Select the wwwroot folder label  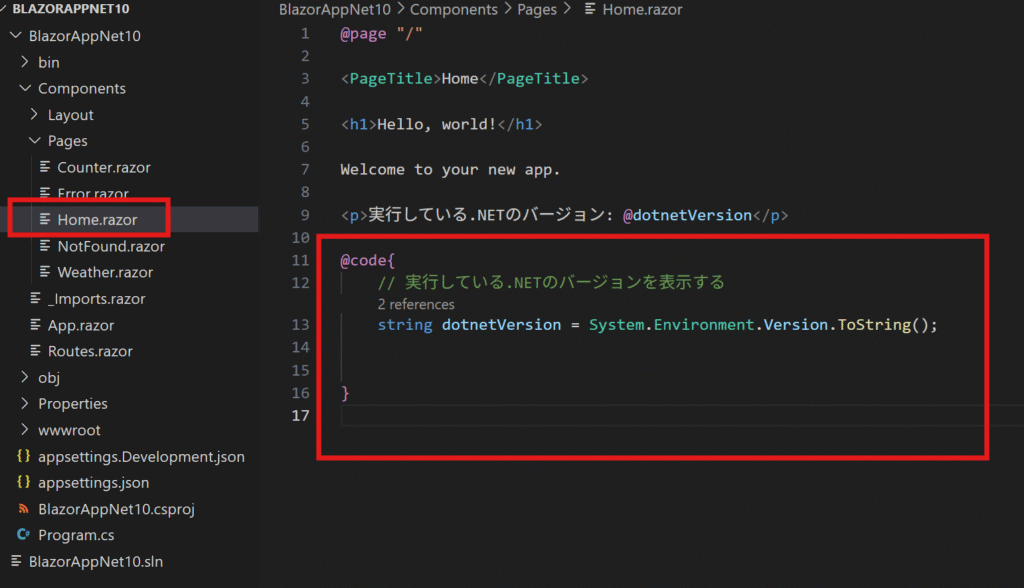coord(69,430)
